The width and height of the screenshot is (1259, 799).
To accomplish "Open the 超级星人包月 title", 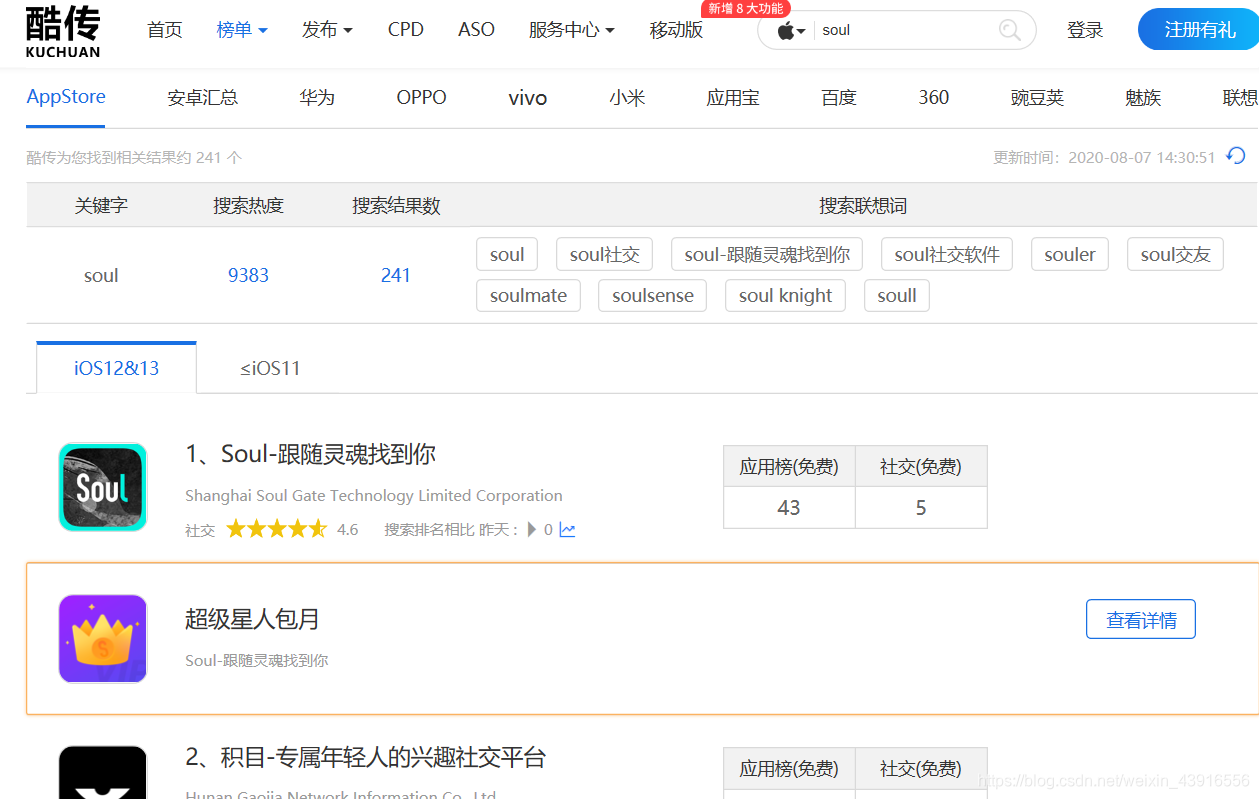I will pyautogui.click(x=252, y=619).
